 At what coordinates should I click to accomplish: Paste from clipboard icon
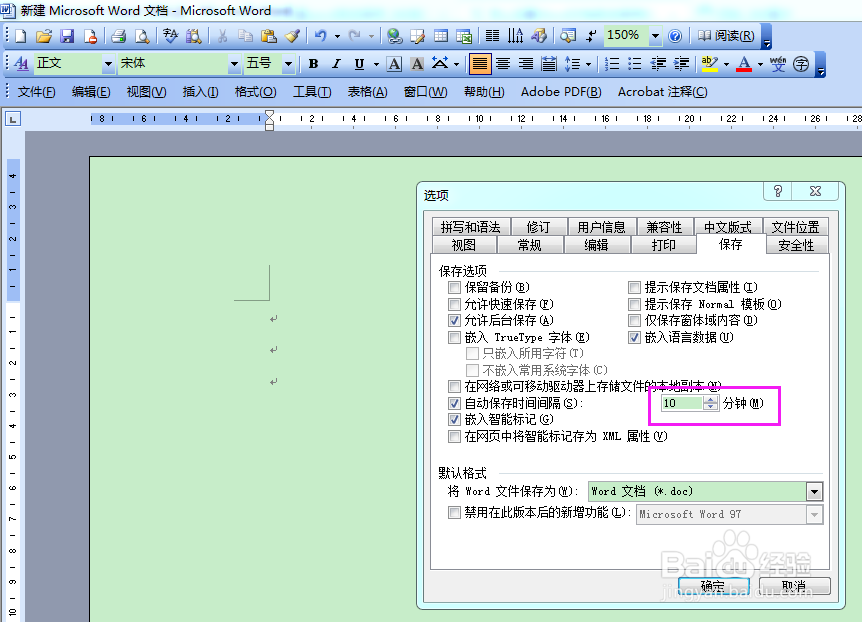click(x=268, y=36)
